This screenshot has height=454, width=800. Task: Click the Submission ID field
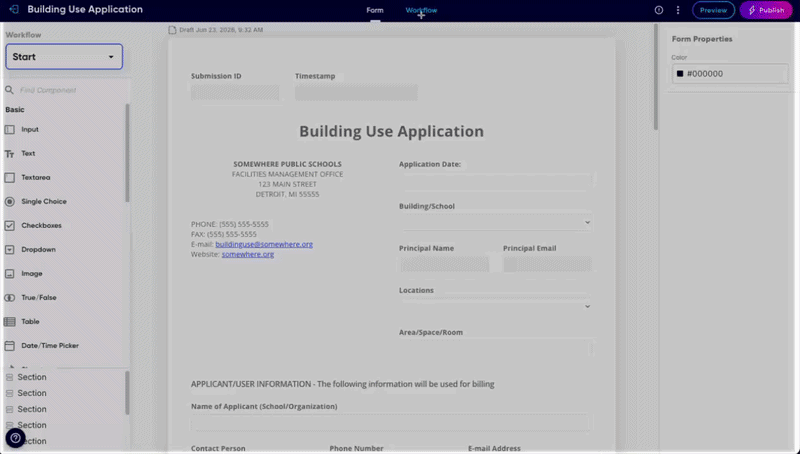(x=235, y=92)
